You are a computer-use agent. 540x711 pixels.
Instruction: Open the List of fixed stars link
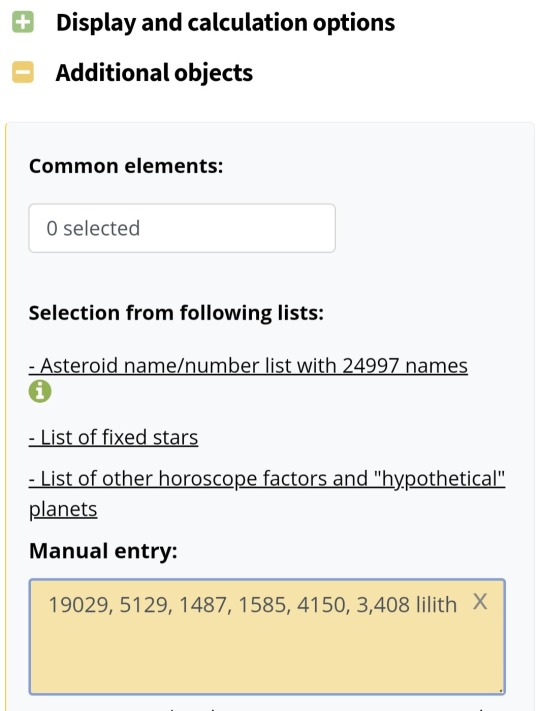click(x=113, y=438)
